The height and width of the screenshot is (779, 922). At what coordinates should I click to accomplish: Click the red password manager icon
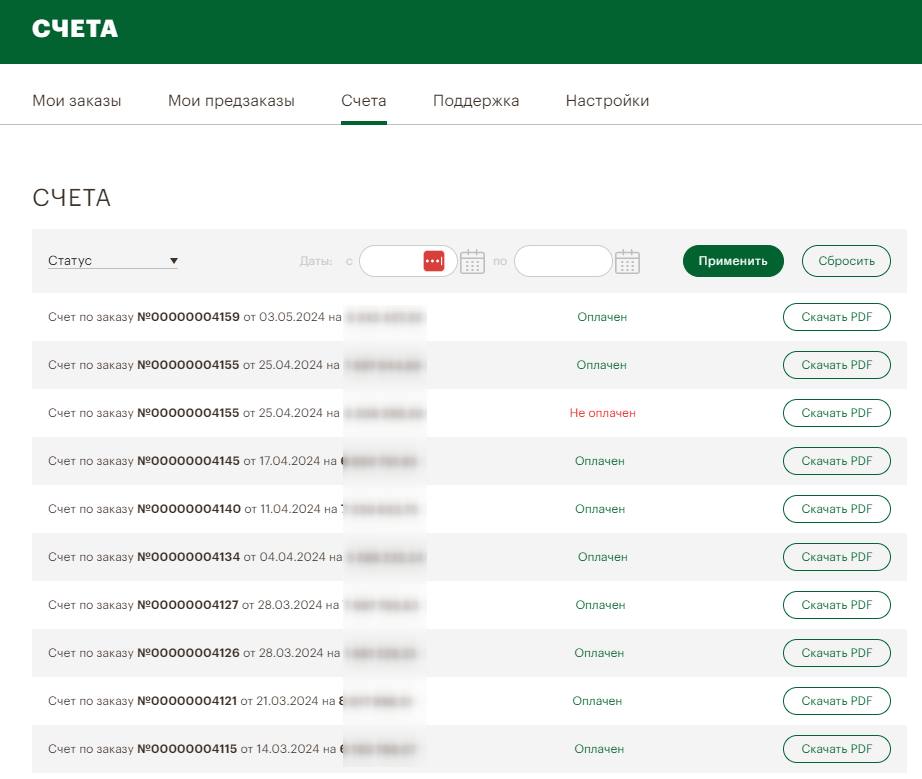click(x=433, y=261)
